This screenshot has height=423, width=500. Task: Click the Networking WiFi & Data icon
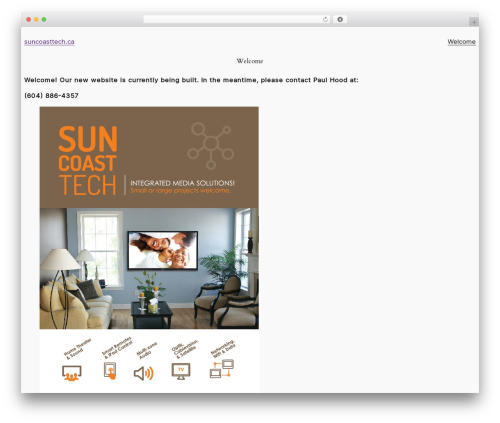pos(222,369)
